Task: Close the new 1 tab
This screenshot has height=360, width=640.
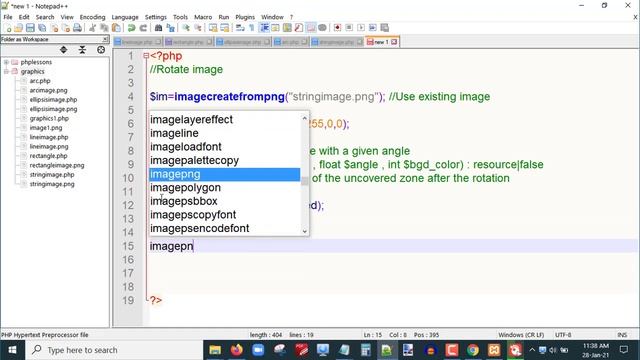Action: click(394, 42)
